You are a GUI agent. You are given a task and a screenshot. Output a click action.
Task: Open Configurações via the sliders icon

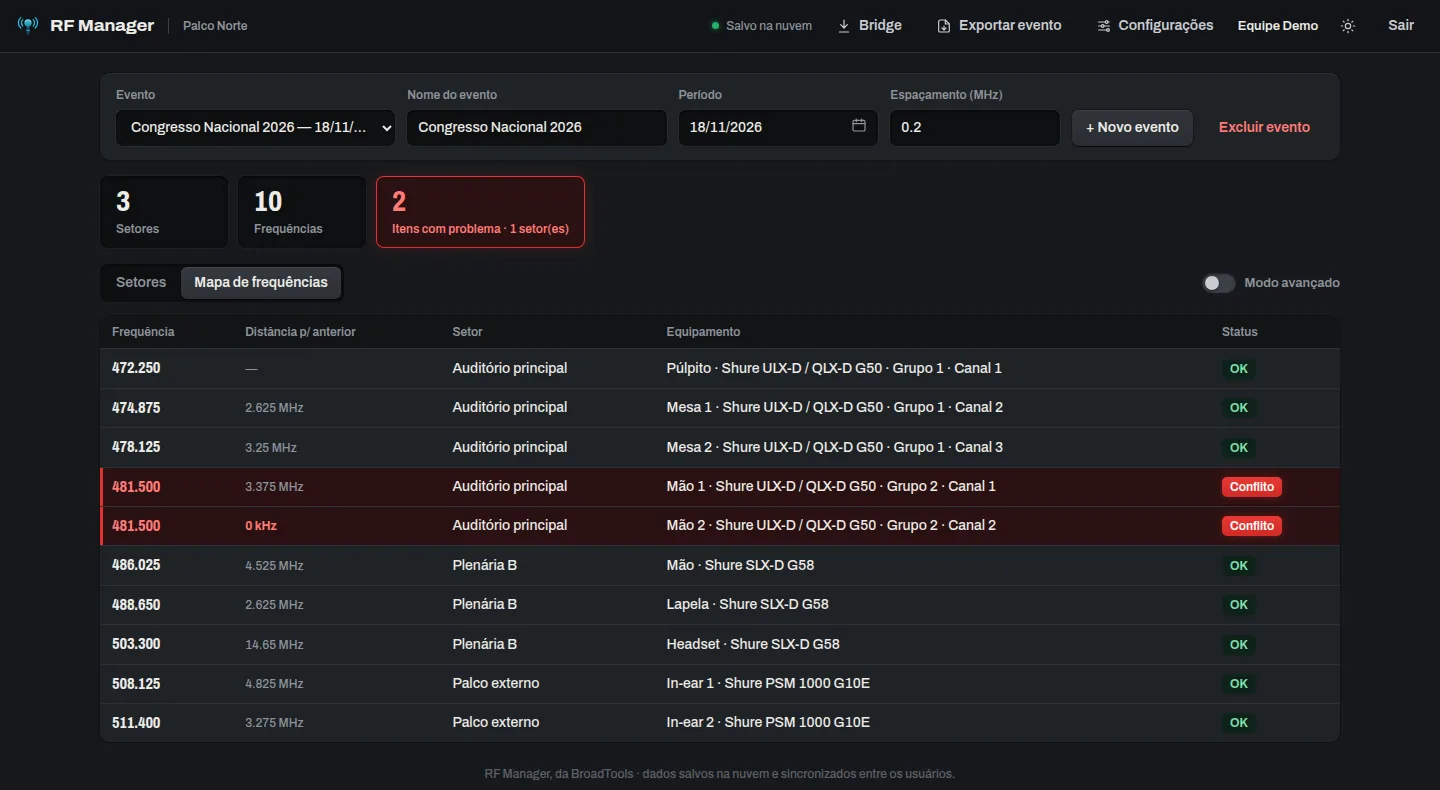1104,26
